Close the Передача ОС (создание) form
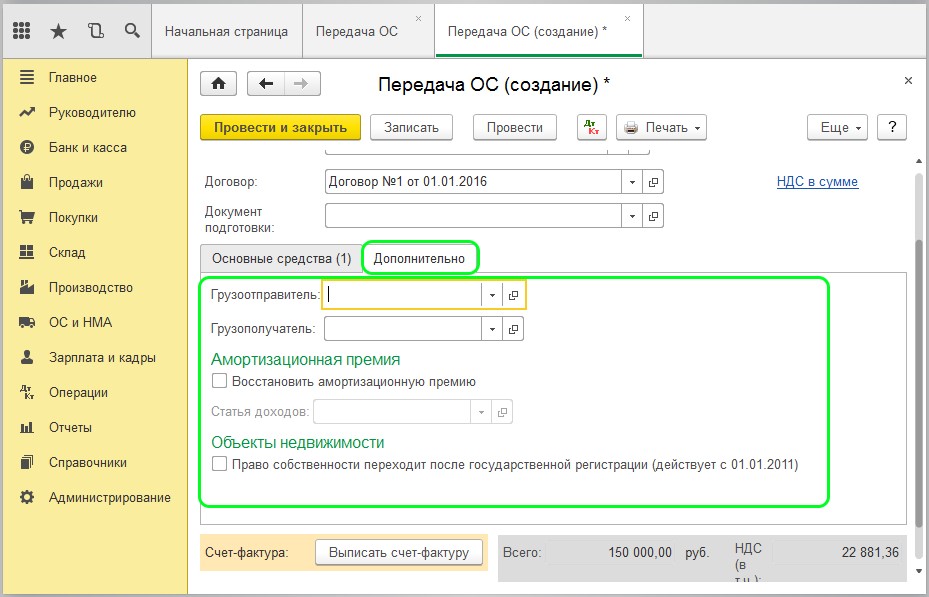 [908, 81]
